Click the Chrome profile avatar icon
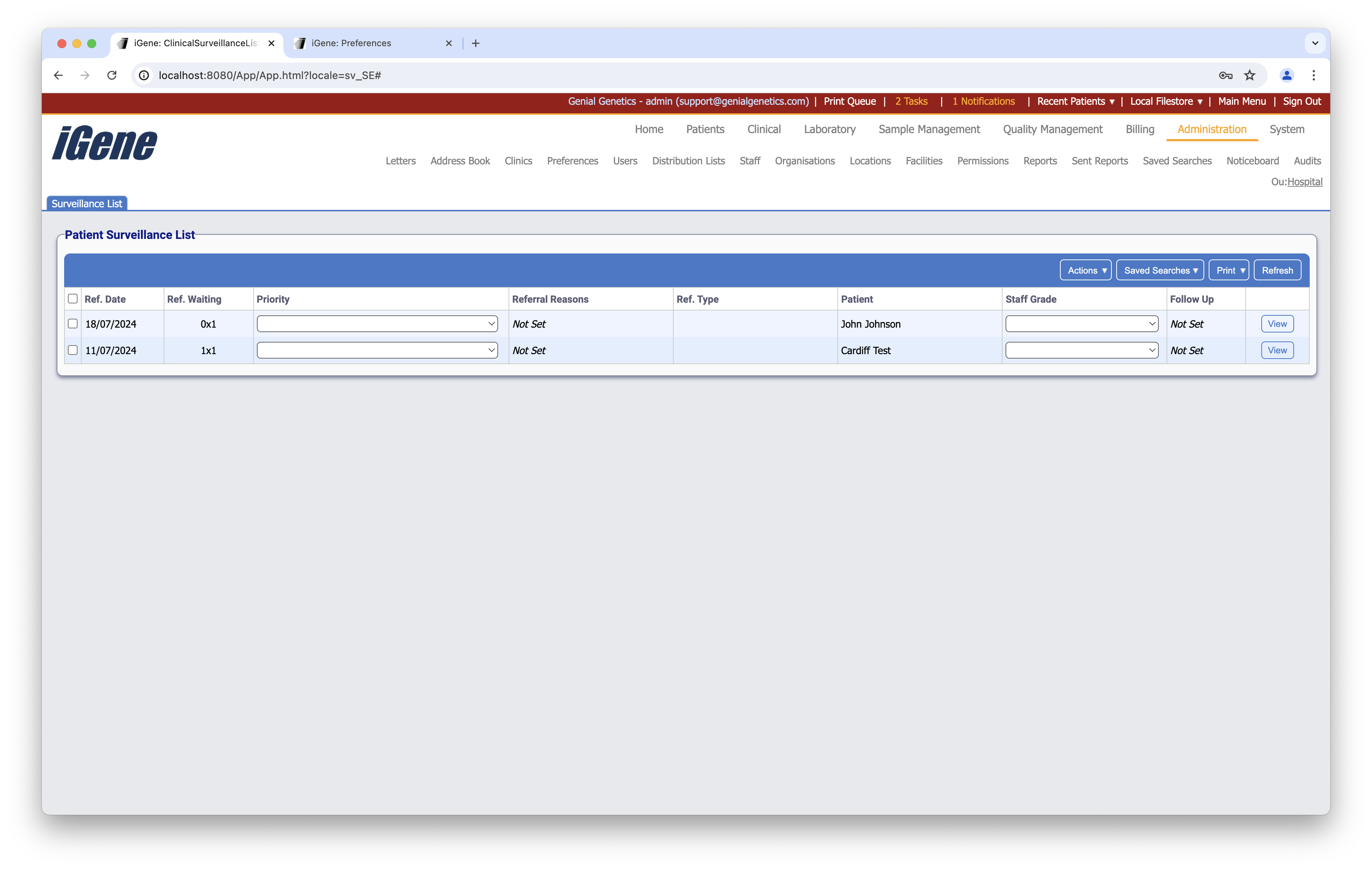 (1287, 75)
